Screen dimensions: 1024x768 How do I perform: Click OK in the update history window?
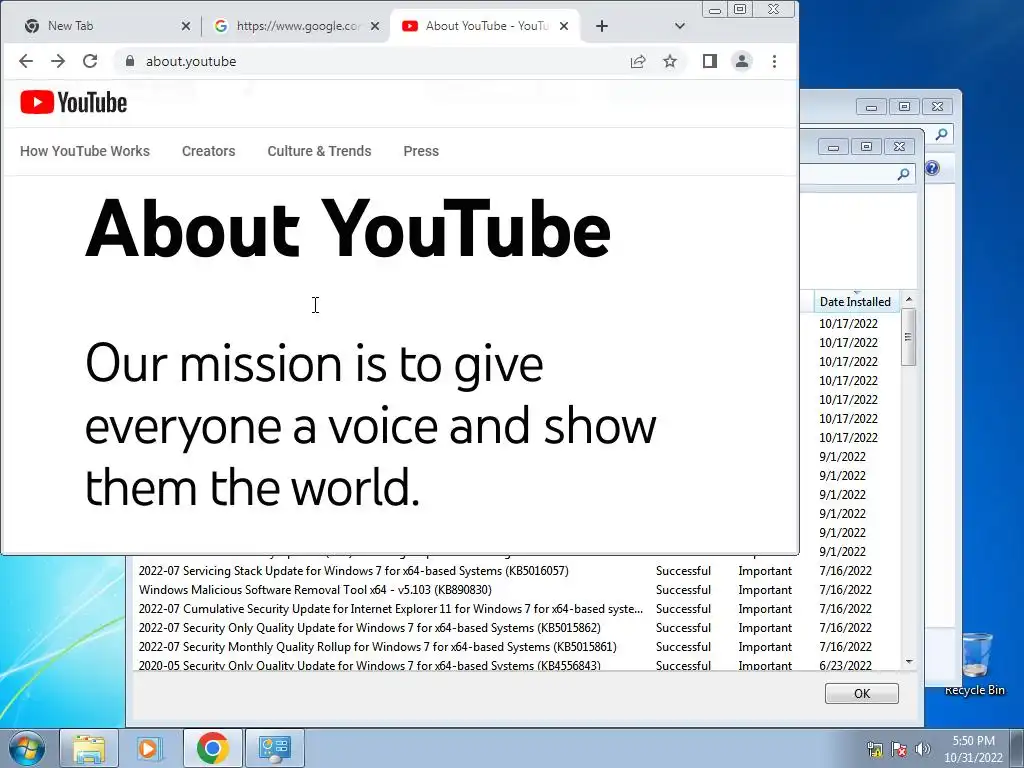click(x=861, y=694)
